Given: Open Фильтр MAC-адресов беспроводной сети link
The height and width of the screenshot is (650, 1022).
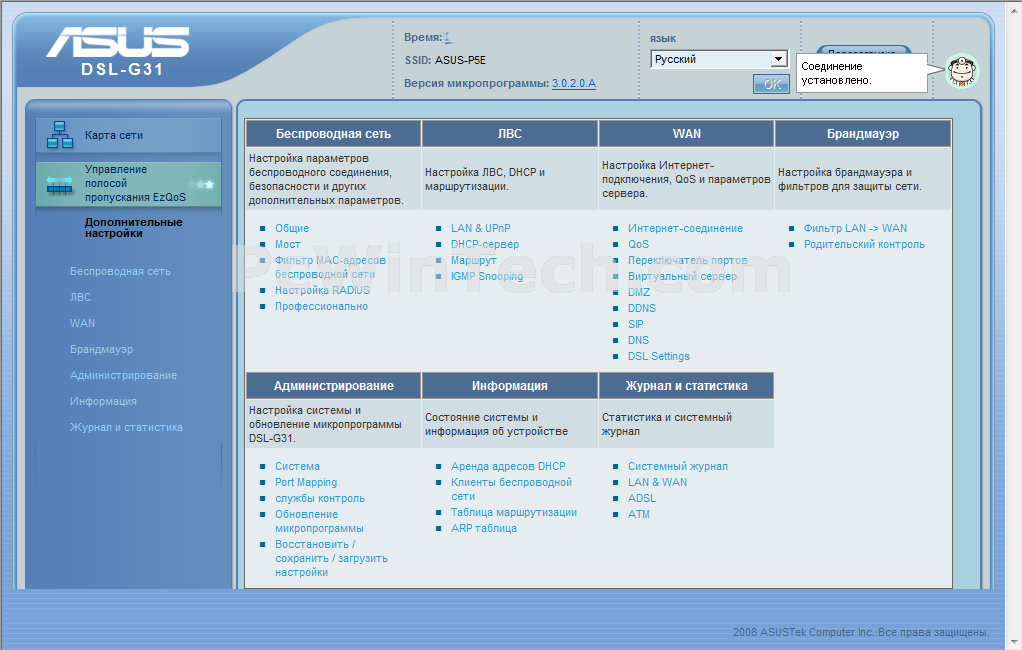Looking at the screenshot, I should [330, 267].
